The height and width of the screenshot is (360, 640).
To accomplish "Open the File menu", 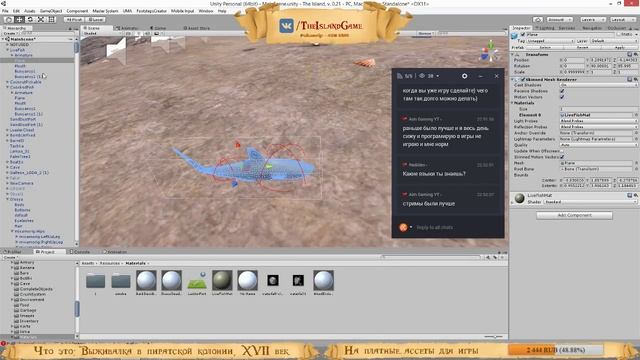I will click(5, 11).
